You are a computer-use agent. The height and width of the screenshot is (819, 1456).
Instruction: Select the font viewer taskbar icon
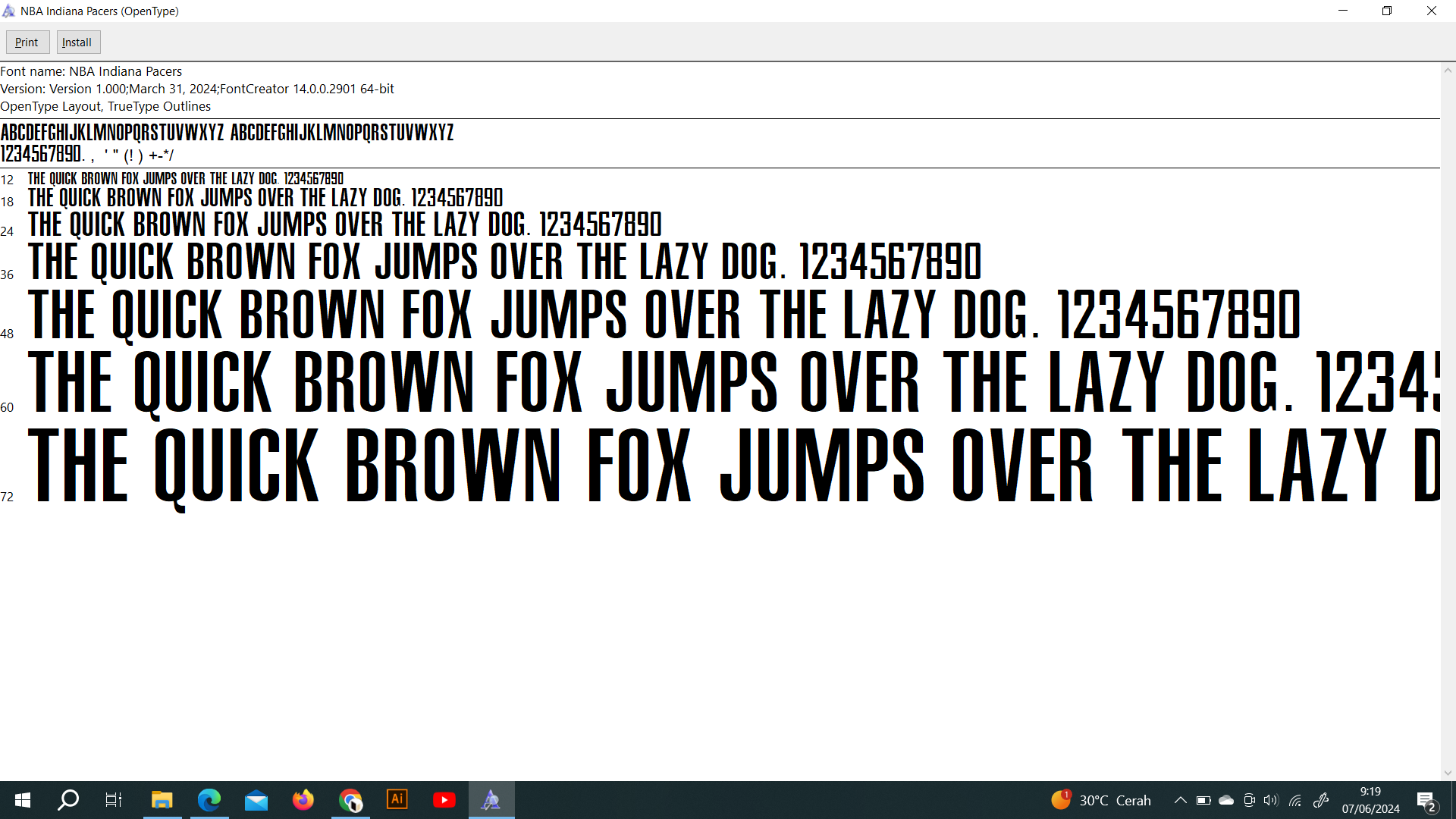click(x=491, y=800)
